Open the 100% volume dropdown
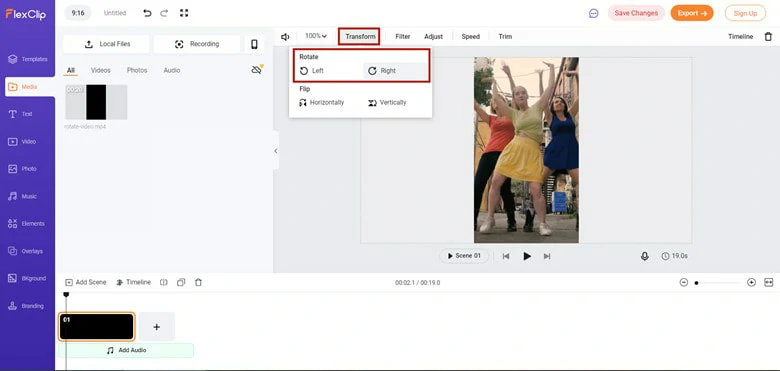The image size is (780, 371). click(x=316, y=36)
